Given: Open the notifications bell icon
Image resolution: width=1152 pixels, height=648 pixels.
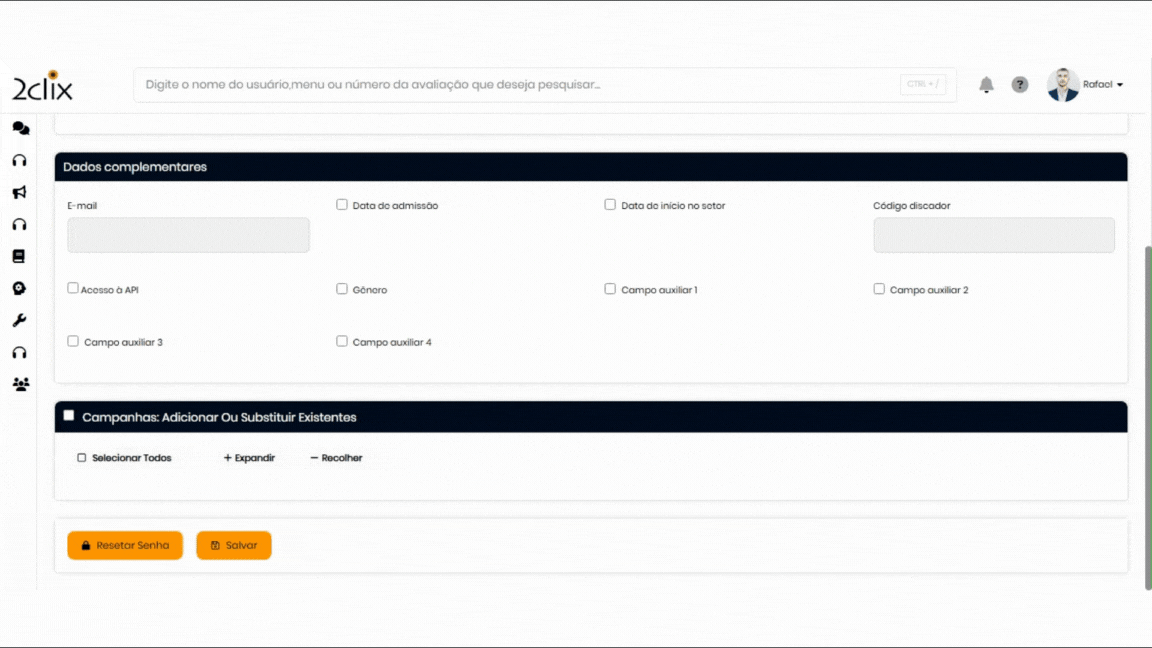Looking at the screenshot, I should 986,85.
